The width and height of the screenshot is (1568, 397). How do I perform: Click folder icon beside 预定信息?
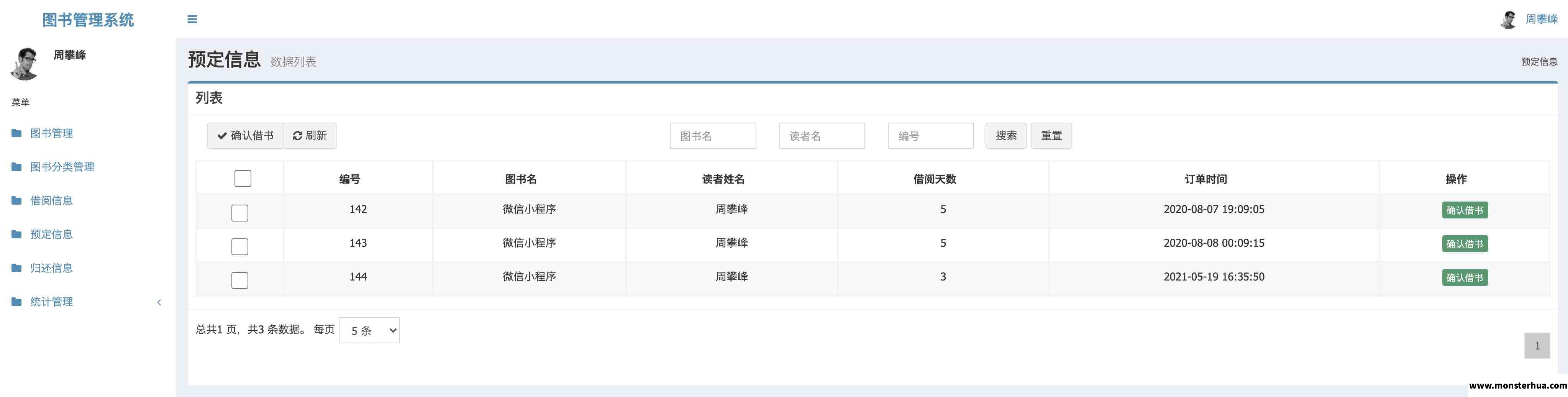click(16, 234)
